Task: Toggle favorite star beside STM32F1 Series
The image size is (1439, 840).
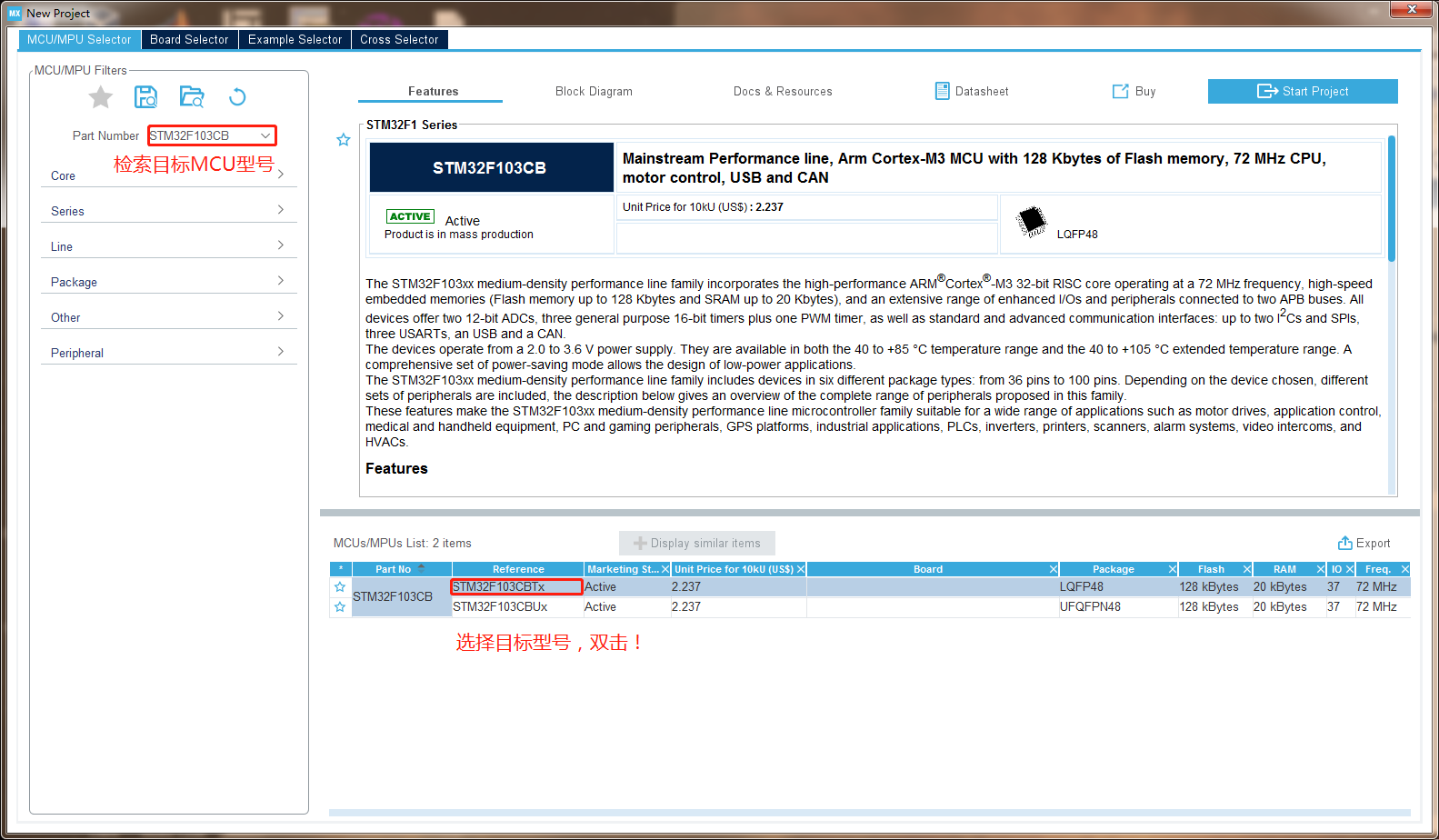Action: [344, 140]
